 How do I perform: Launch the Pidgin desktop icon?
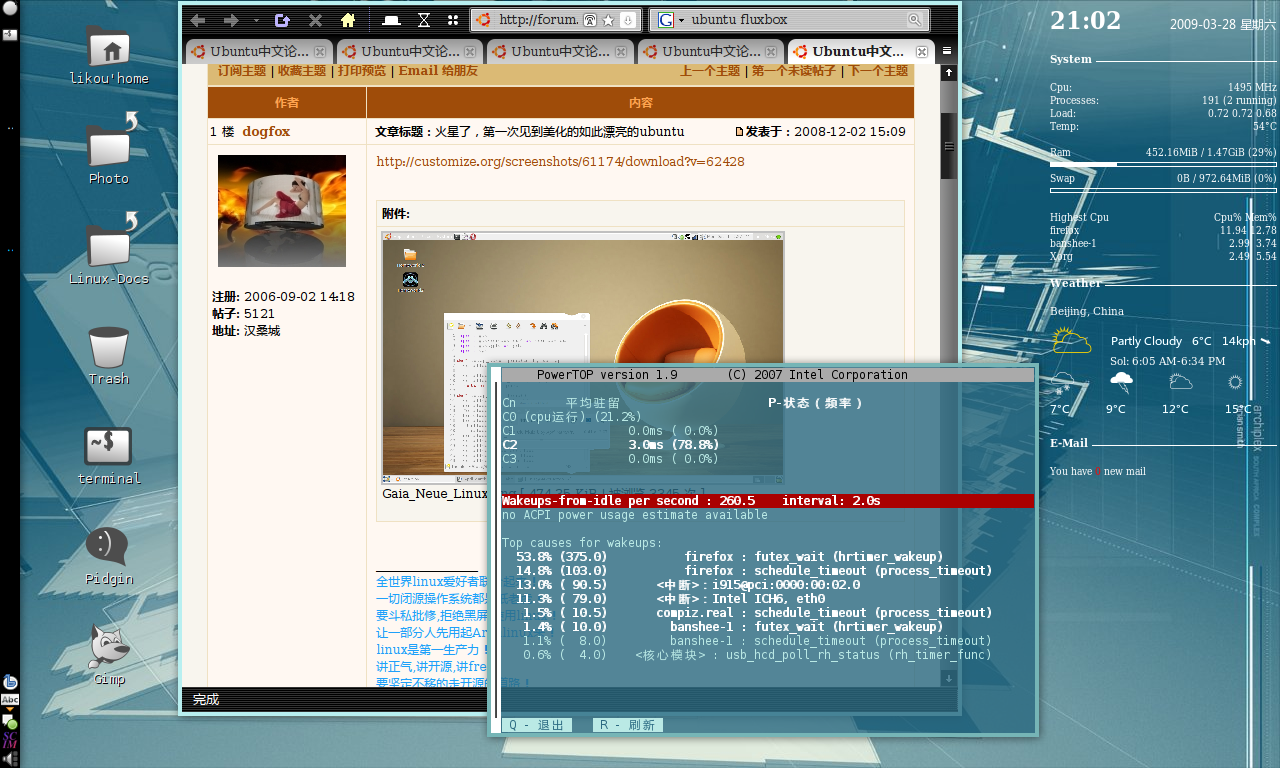pos(109,555)
